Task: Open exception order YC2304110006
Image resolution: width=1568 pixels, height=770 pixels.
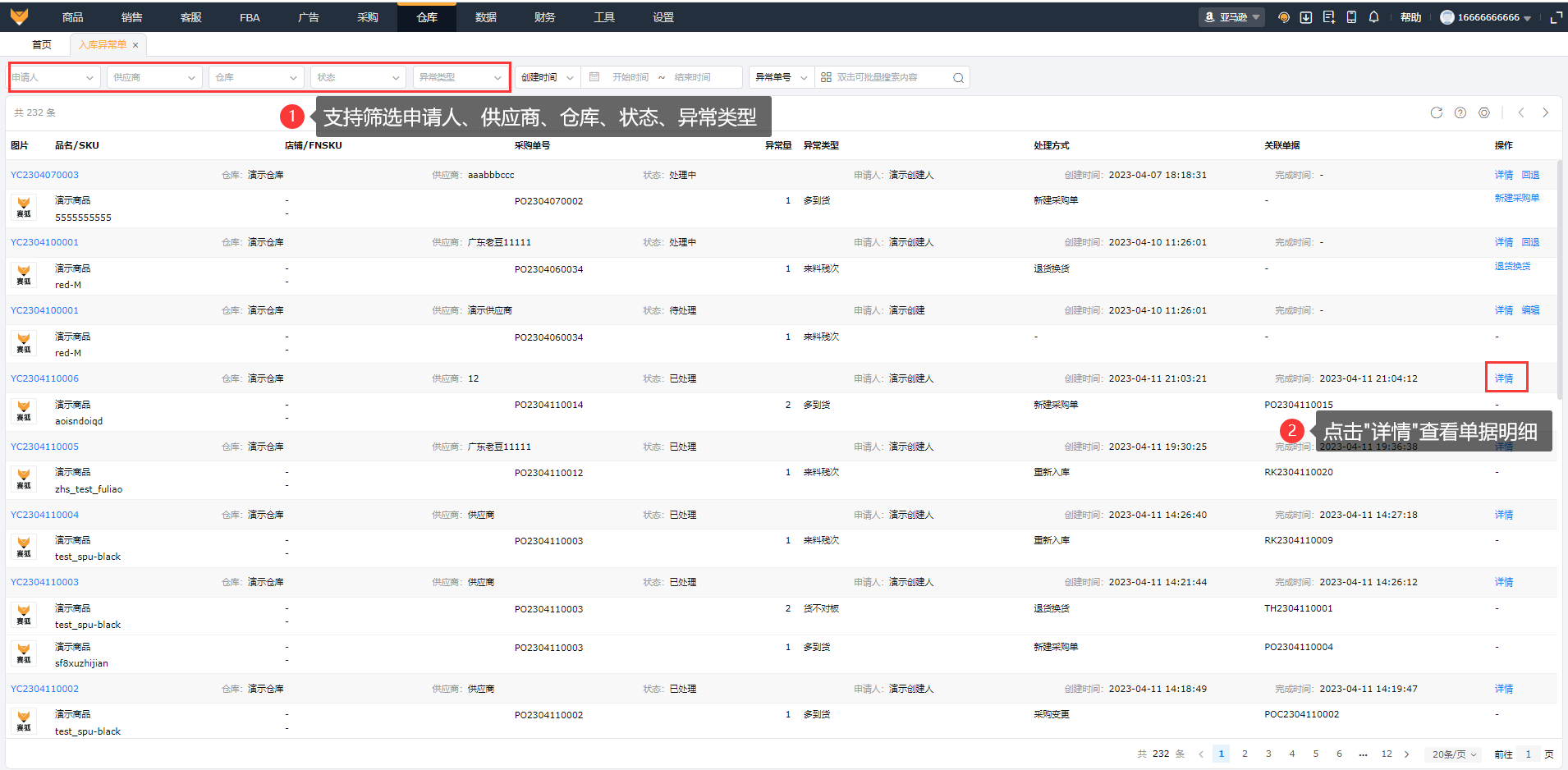Action: 45,378
